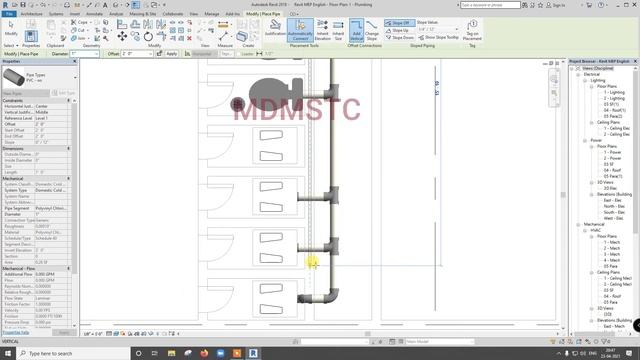Click the red Delete X icon

click(189, 38)
